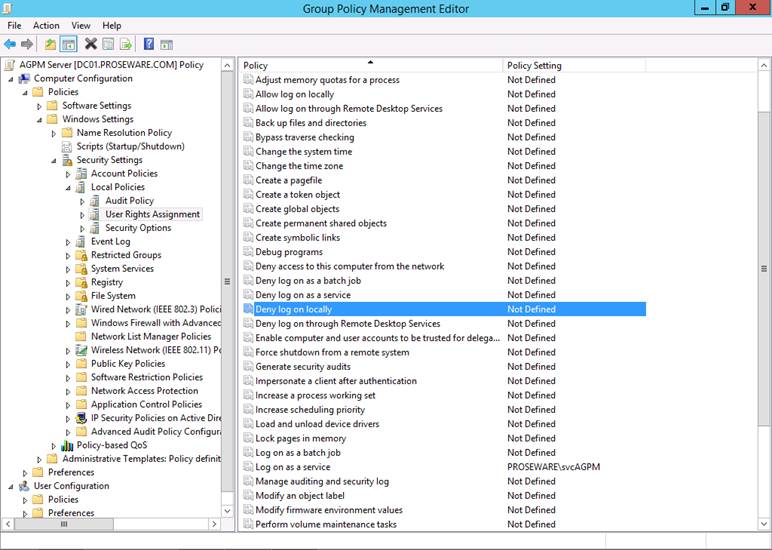Click the Properties toolbar icon
Viewport: 772px width, 550px height.
pos(108,44)
